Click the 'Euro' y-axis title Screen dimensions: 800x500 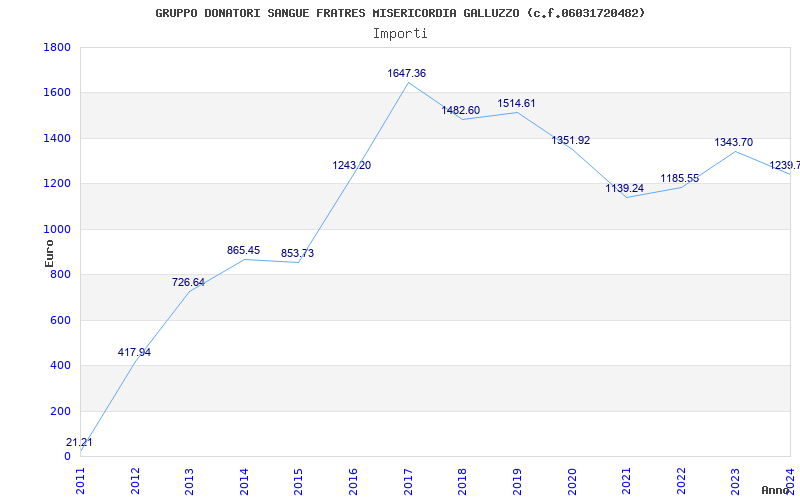49,254
